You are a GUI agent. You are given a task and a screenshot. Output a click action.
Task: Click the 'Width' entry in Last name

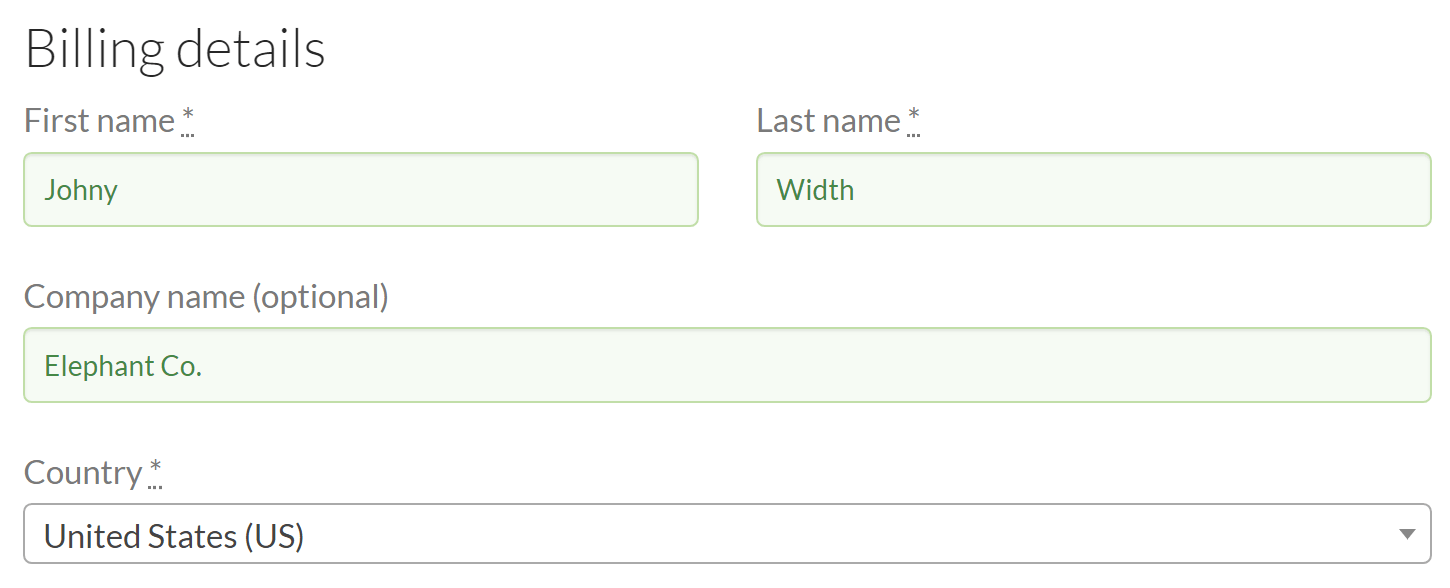coord(814,189)
